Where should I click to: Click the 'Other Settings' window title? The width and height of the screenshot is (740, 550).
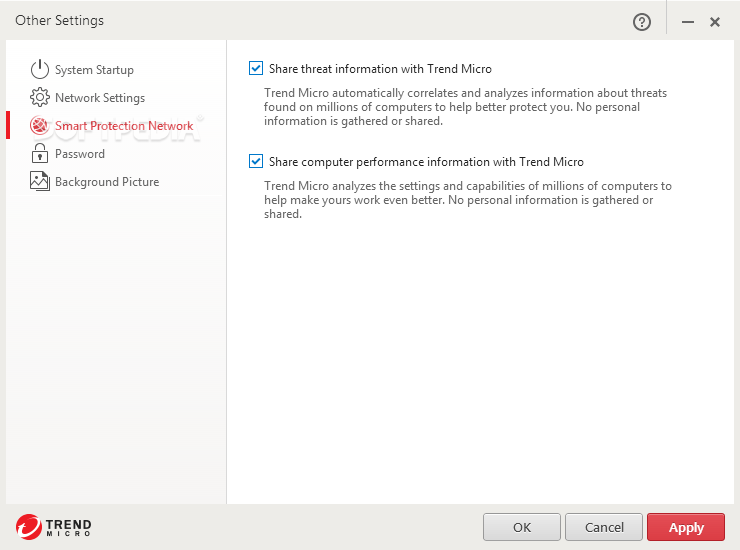point(59,20)
